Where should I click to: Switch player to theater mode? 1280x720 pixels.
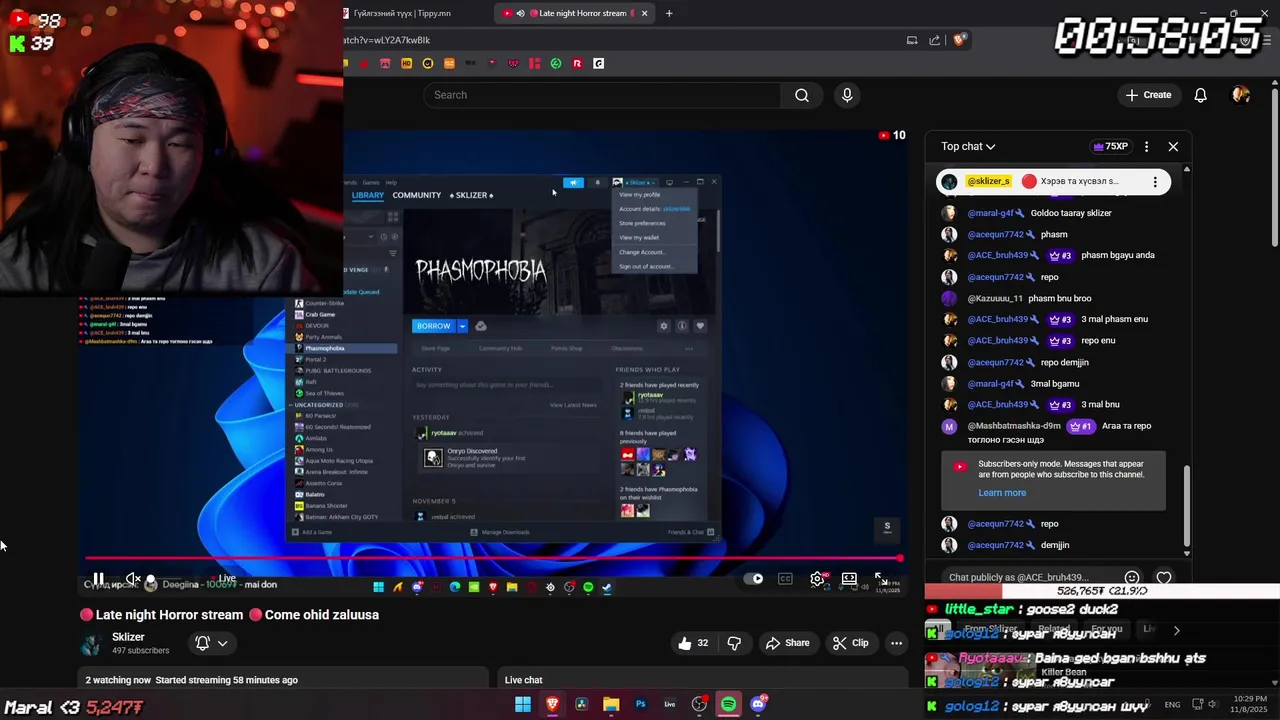tap(849, 578)
